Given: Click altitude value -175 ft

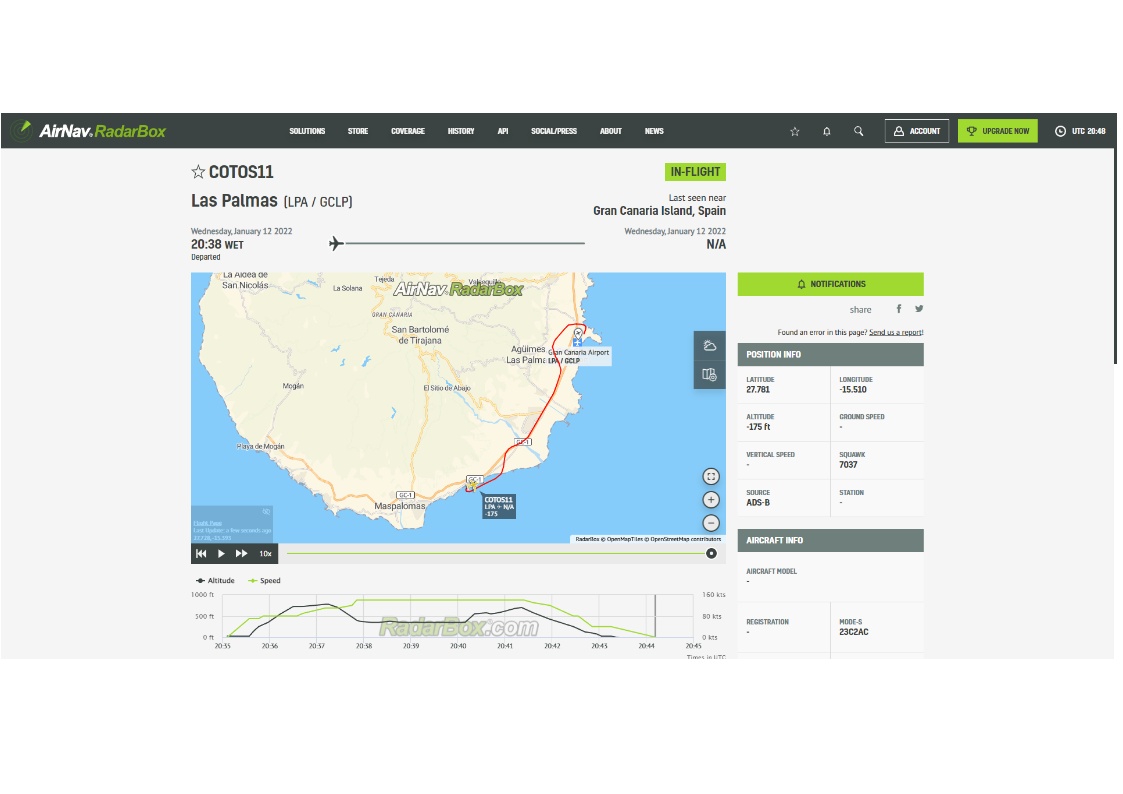Looking at the screenshot, I should pos(758,427).
